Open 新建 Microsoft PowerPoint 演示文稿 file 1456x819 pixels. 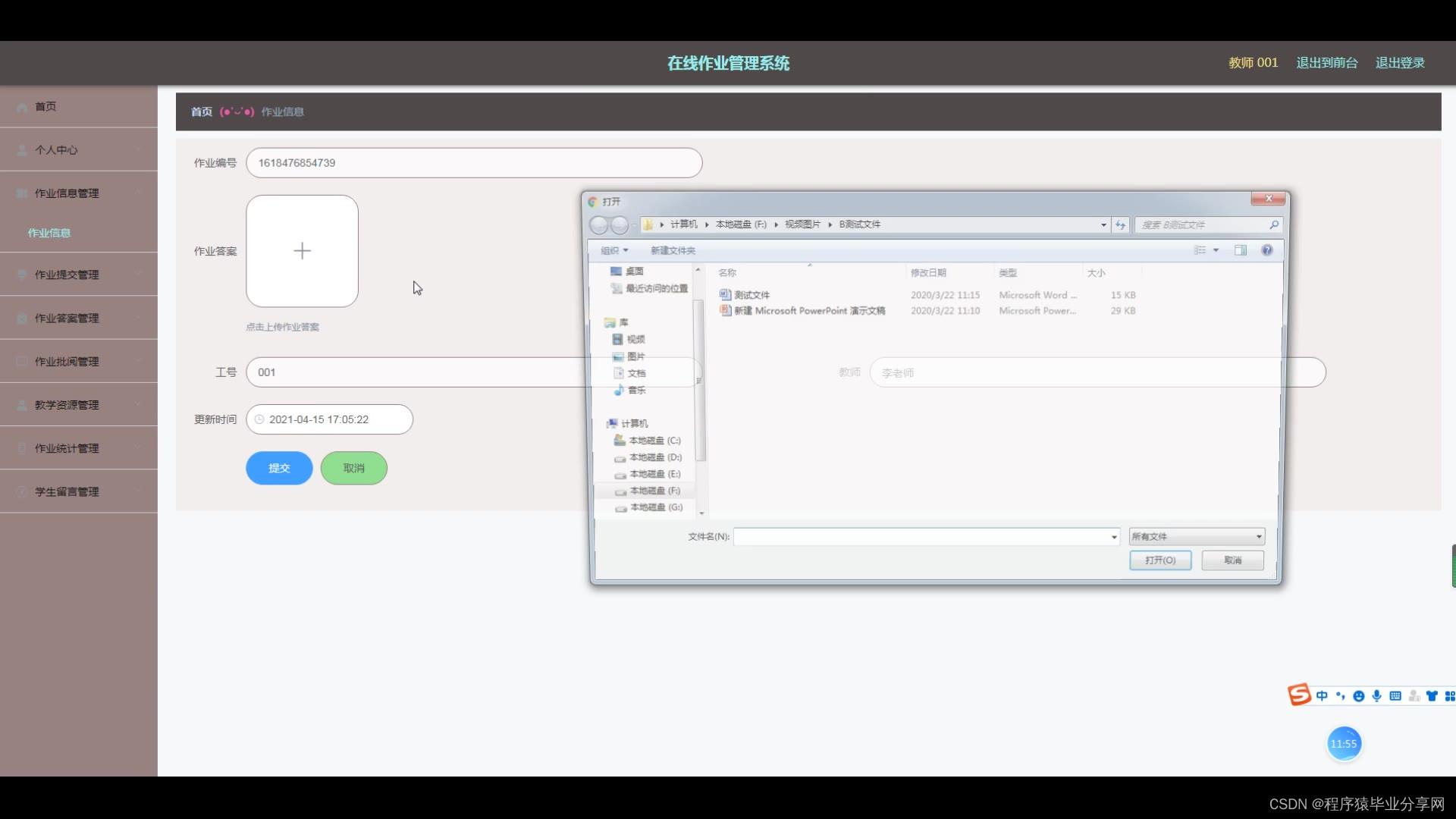point(808,311)
